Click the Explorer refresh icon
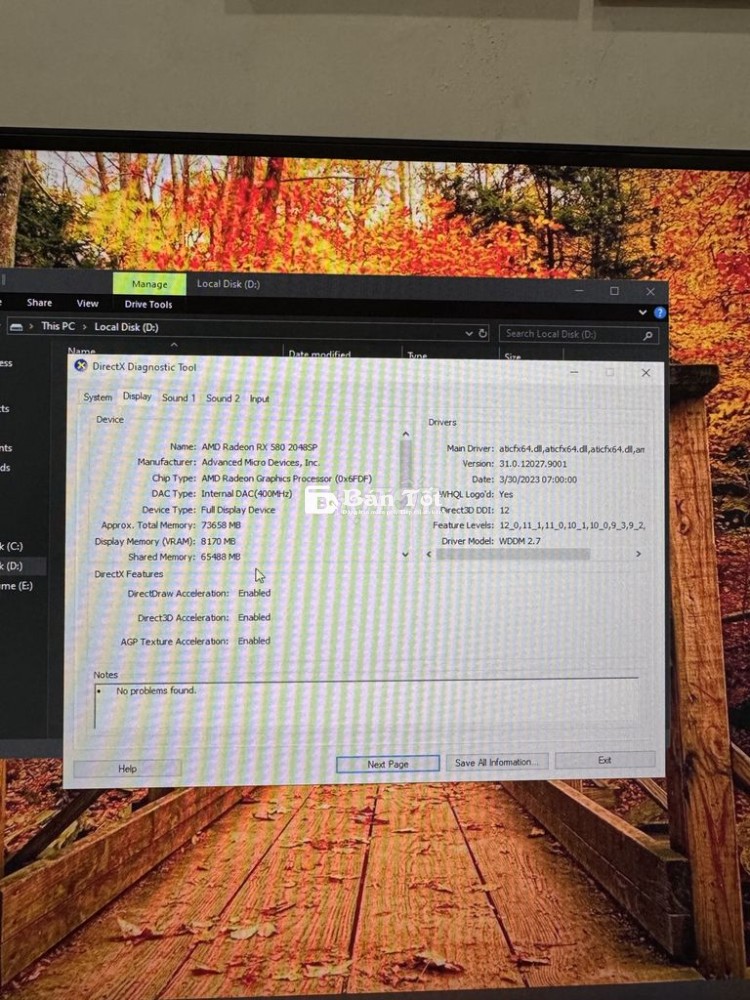The width and height of the screenshot is (750, 1000). coord(483,333)
